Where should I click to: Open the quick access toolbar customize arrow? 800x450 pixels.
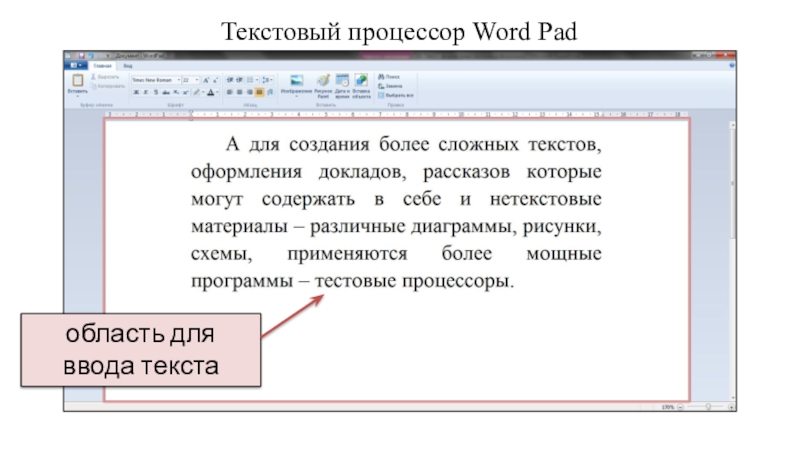click(108, 56)
